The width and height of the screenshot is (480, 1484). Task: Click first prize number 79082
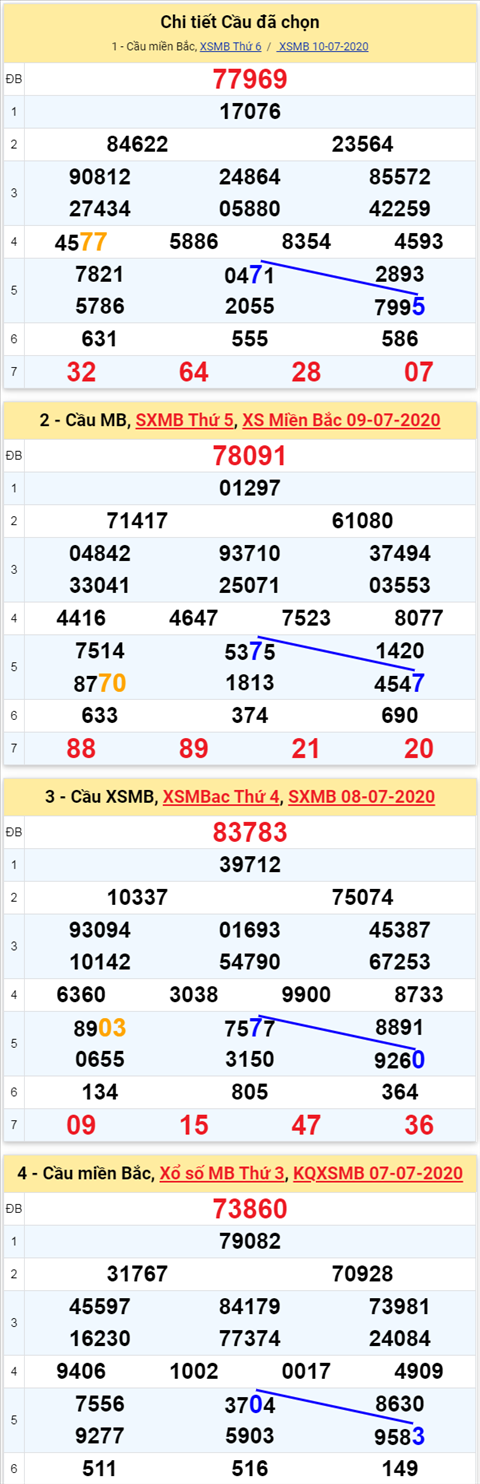point(250,1239)
